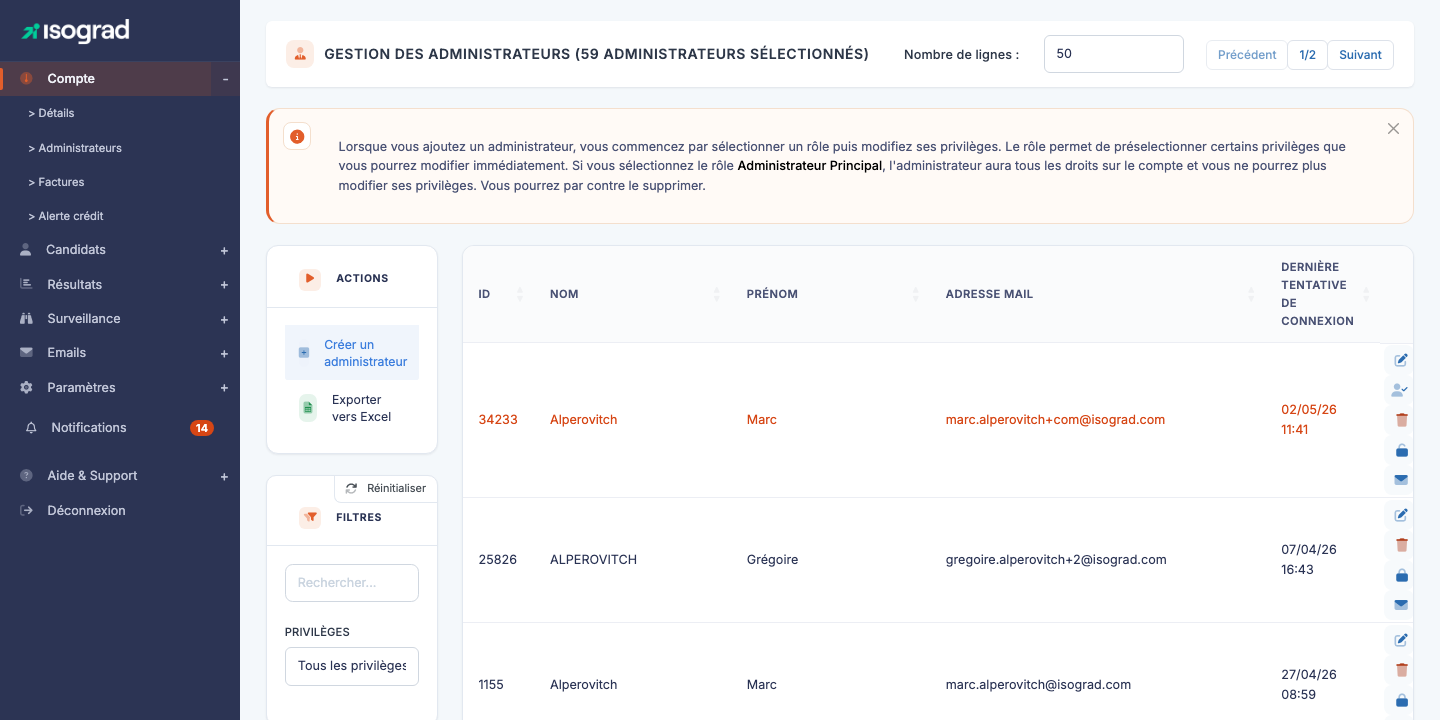Screen dimensions: 1440x720
Task: Expand the Paramètres menu with its plus
Action: tap(224, 388)
